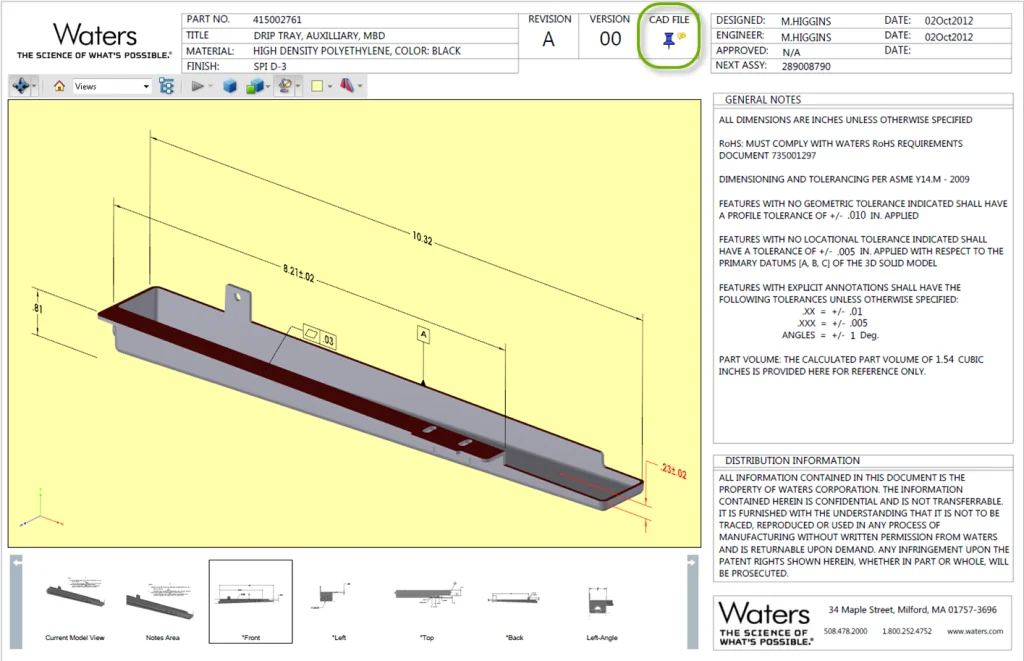1024x661 pixels.
Task: Open the CAD file pushpin attachment
Action: click(x=669, y=41)
